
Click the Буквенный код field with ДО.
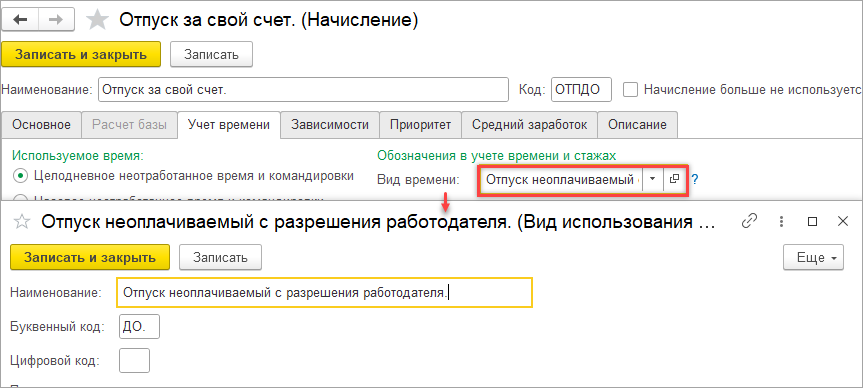point(139,326)
